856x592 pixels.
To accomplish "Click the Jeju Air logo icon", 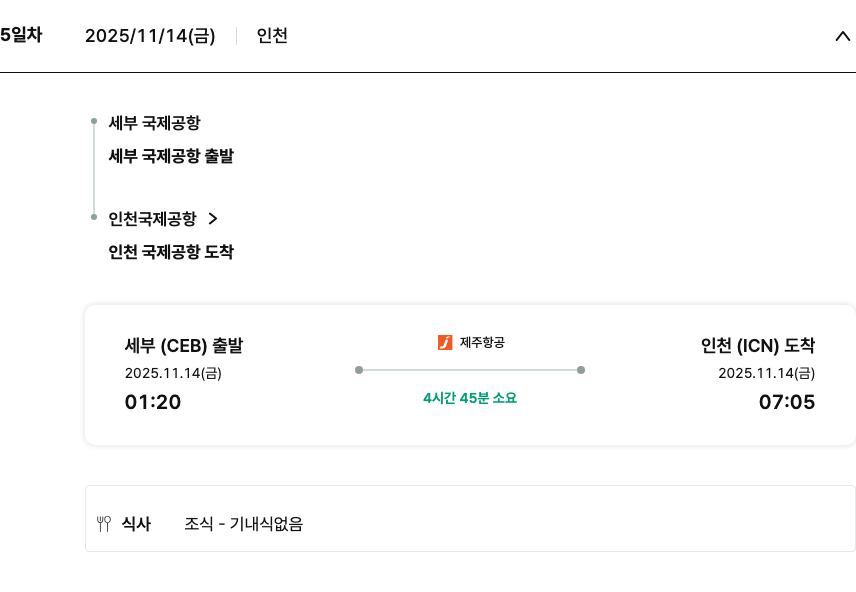I will 445,343.
